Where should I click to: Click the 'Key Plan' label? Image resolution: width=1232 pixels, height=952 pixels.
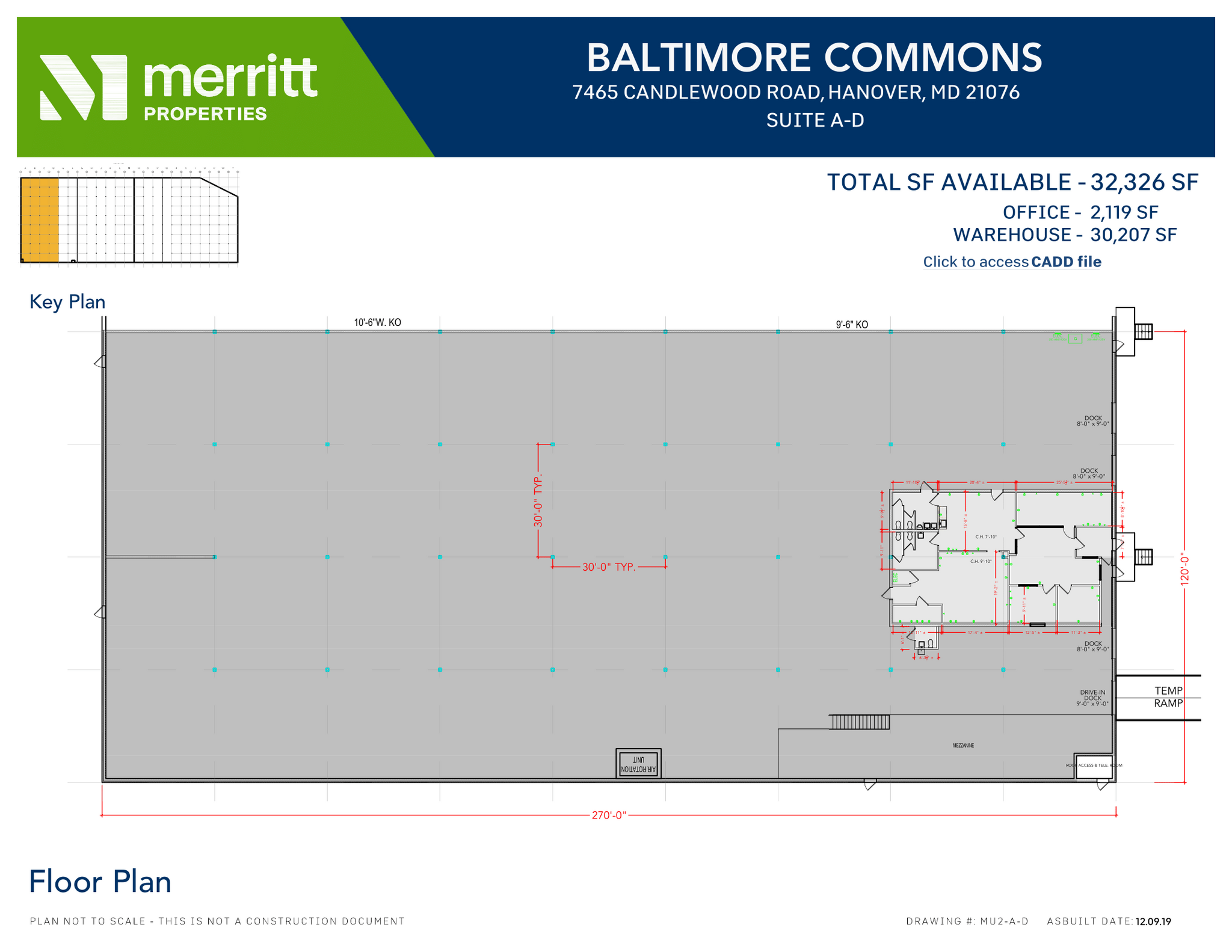(x=67, y=302)
